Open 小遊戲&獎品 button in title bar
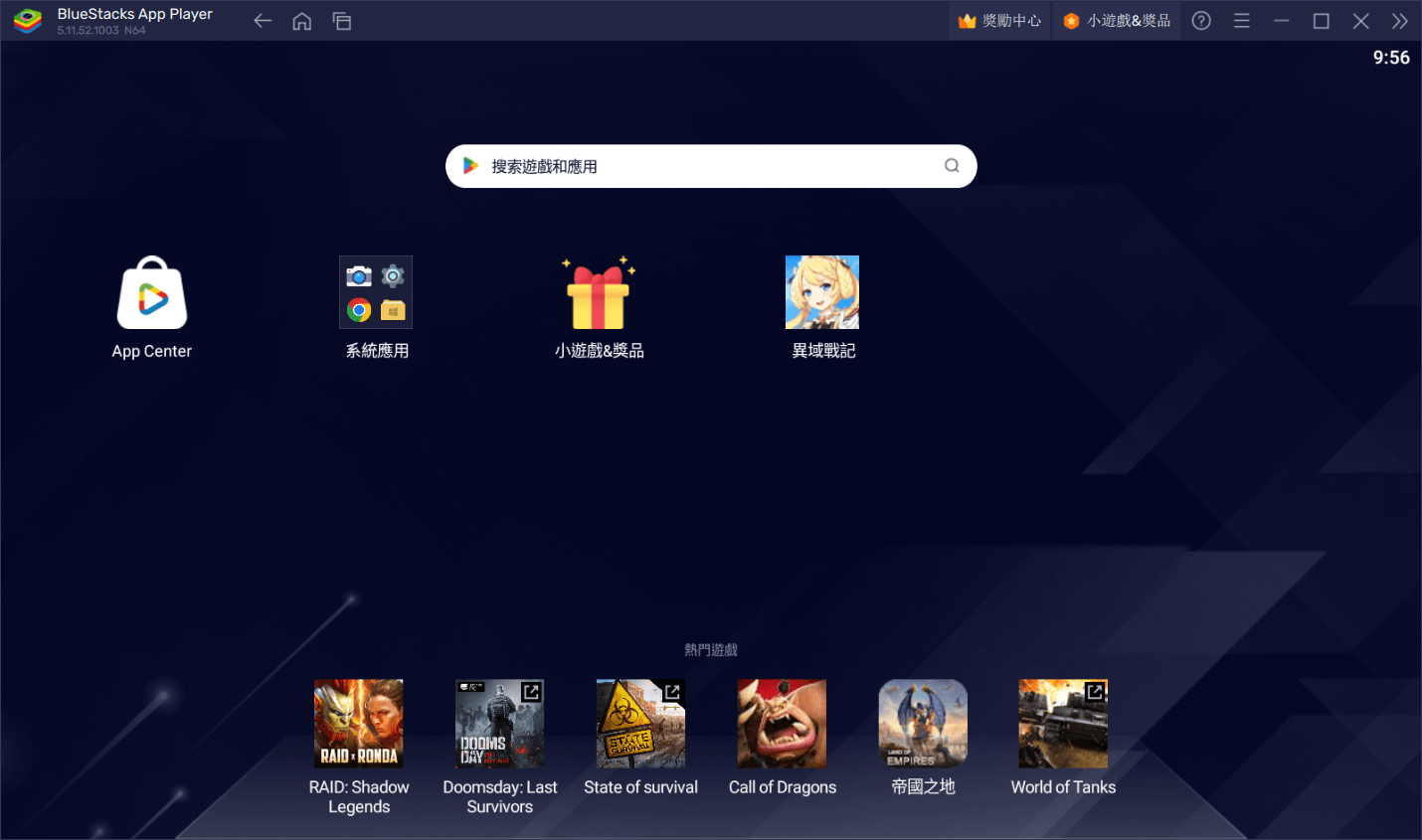This screenshot has width=1422, height=840. point(1117,21)
